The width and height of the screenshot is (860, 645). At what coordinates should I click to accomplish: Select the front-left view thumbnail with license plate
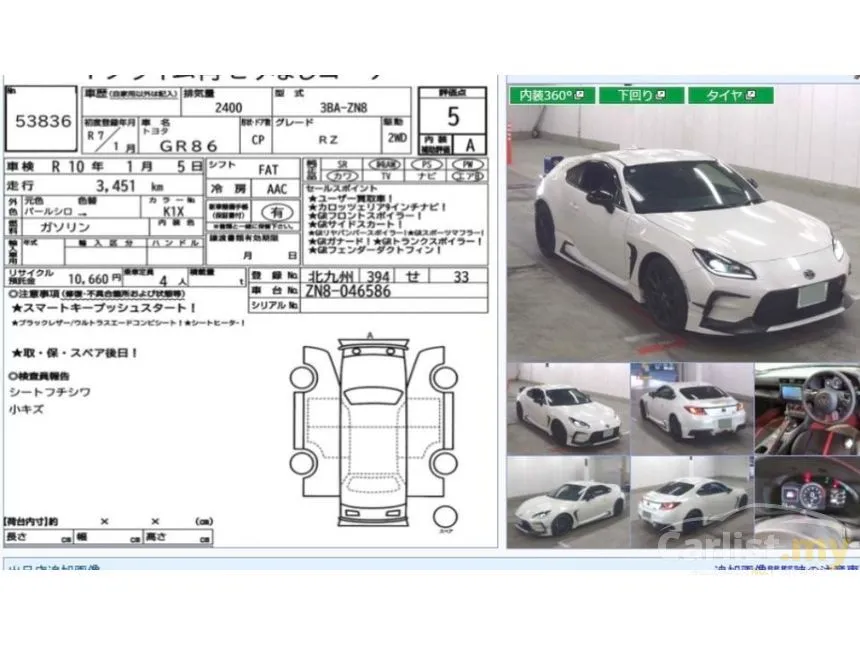568,409
